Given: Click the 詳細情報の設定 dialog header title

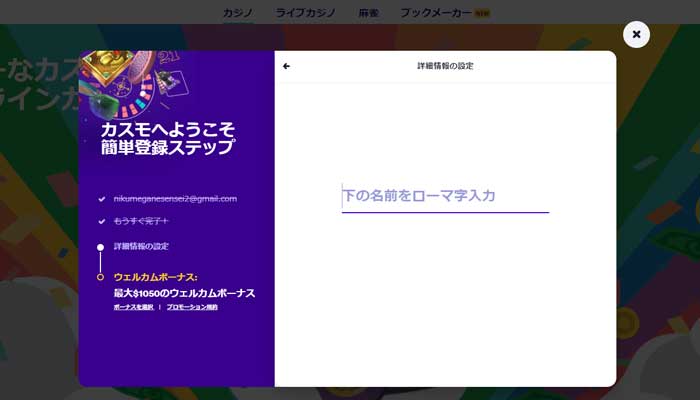Looking at the screenshot, I should point(445,66).
